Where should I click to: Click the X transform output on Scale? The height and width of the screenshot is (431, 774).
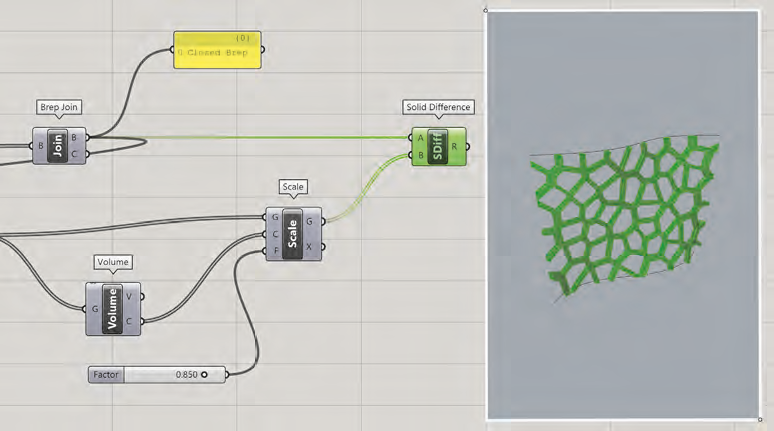tap(310, 245)
